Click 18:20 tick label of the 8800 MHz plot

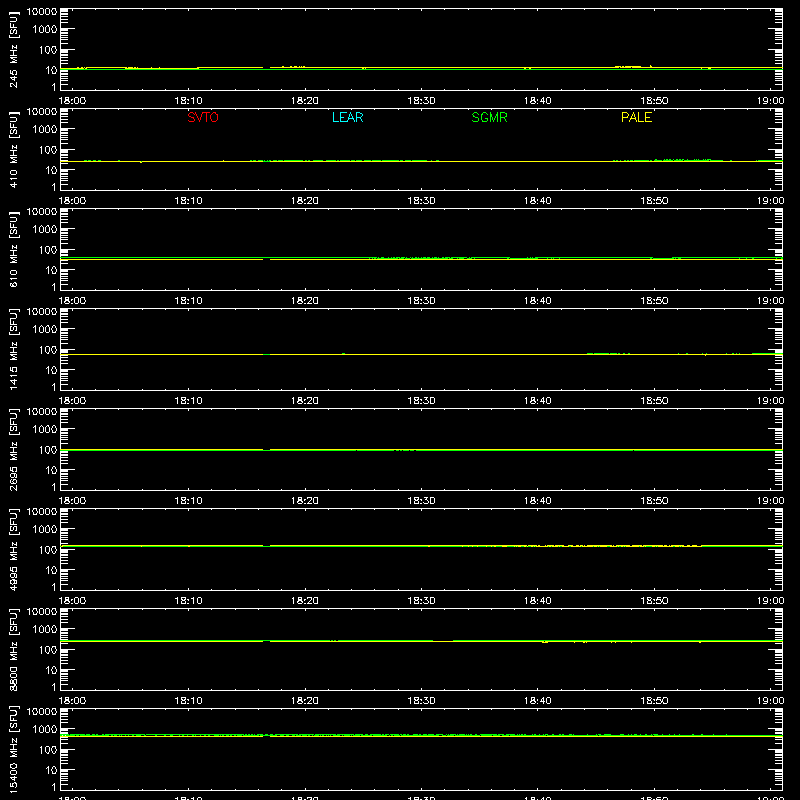(x=305, y=701)
